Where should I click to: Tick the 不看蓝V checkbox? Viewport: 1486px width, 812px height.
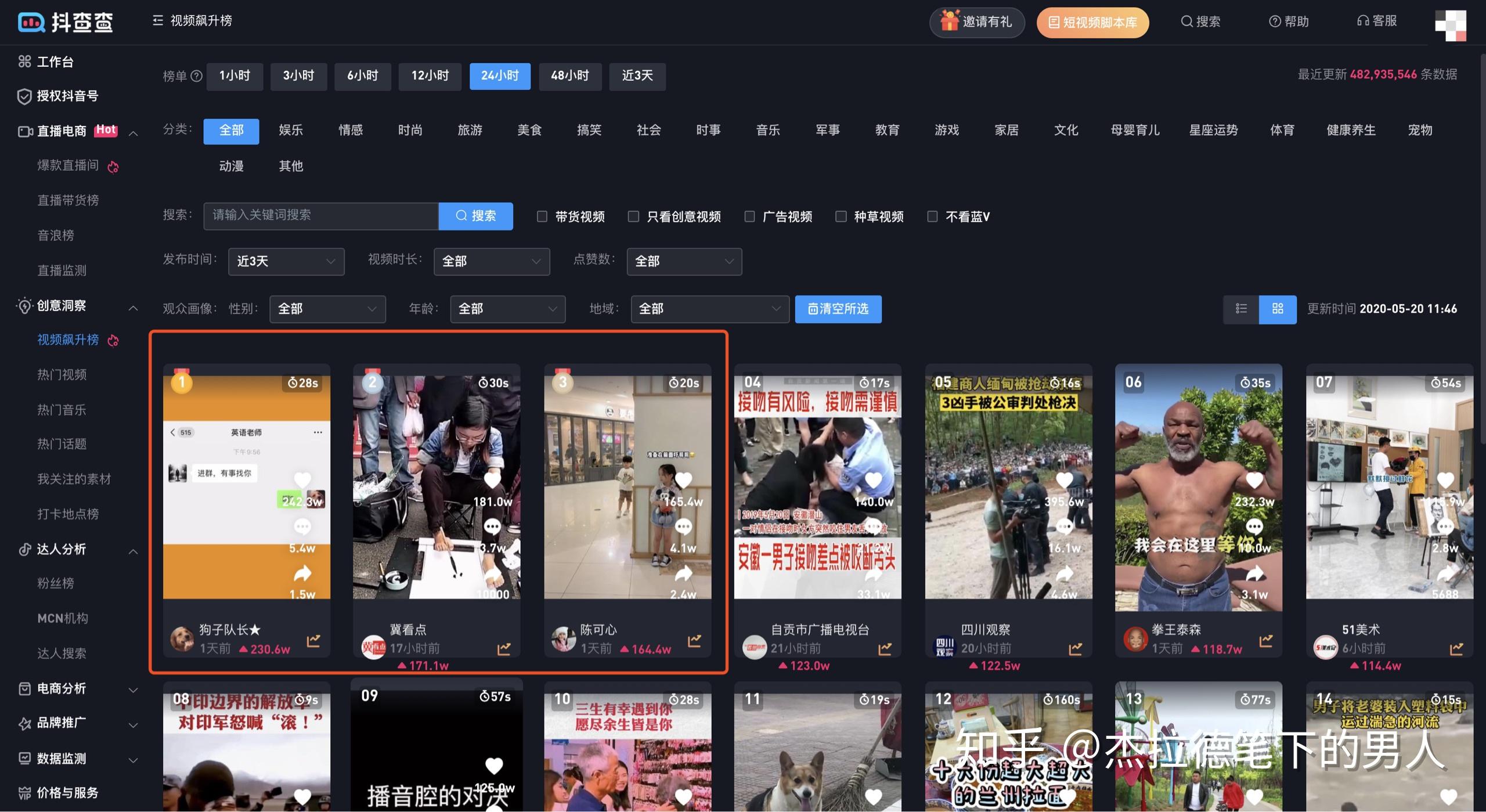click(x=932, y=216)
